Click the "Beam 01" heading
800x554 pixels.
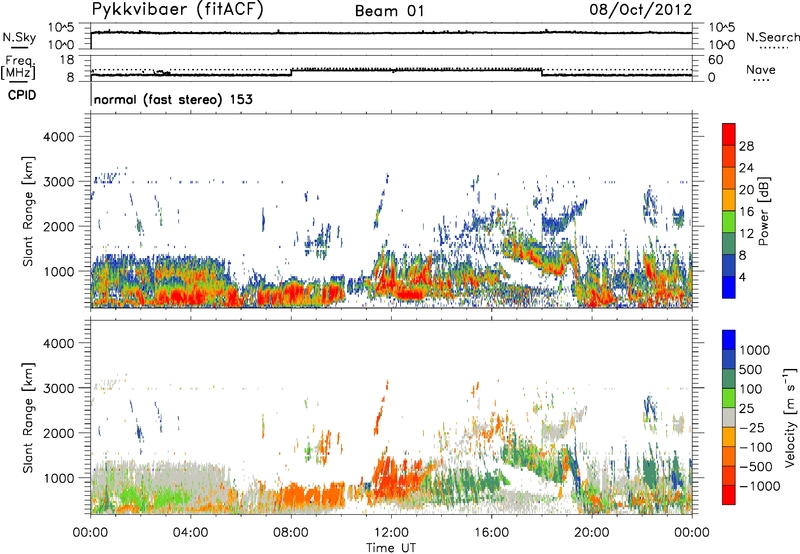pos(390,11)
